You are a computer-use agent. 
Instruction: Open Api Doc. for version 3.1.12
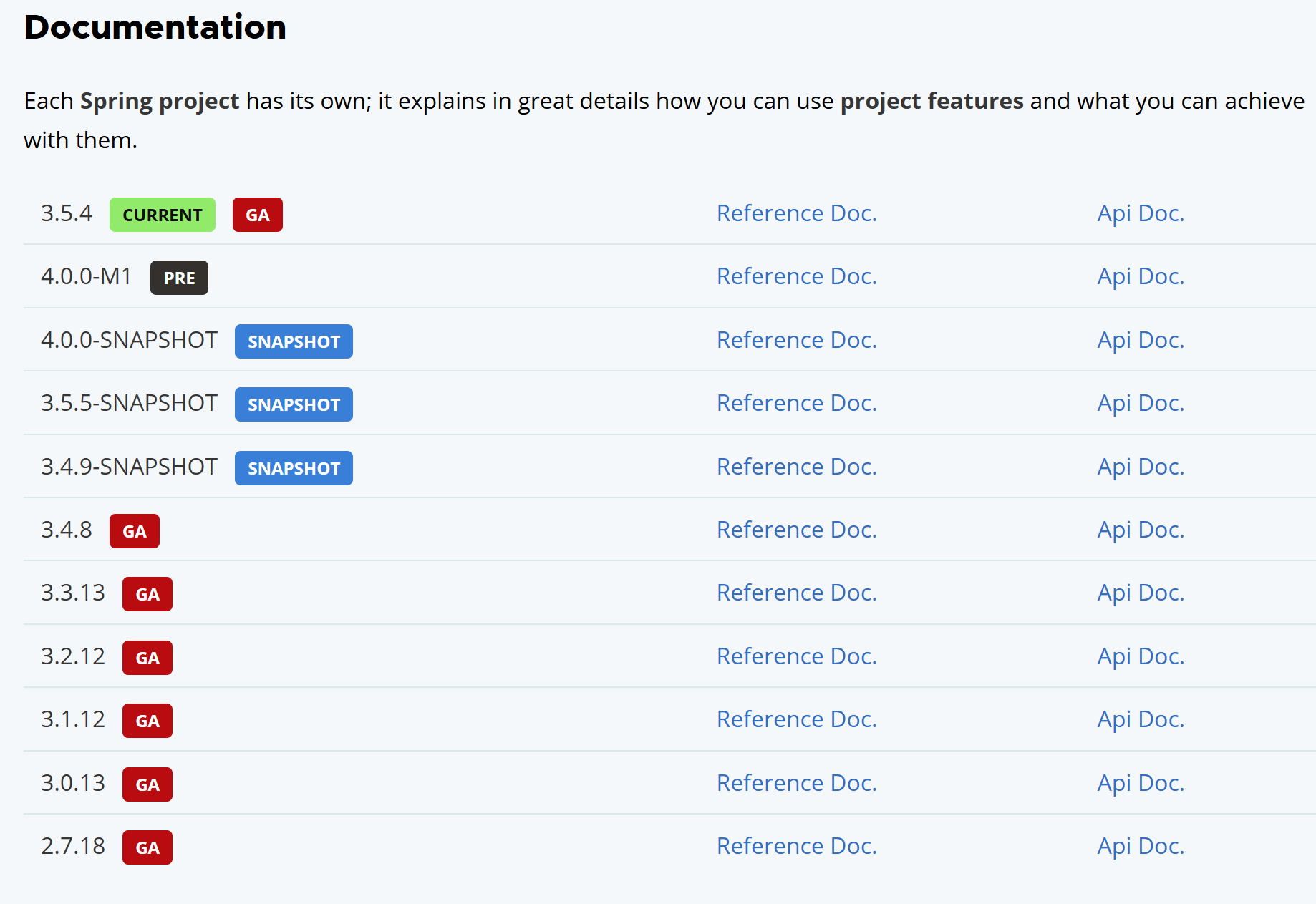point(1141,719)
